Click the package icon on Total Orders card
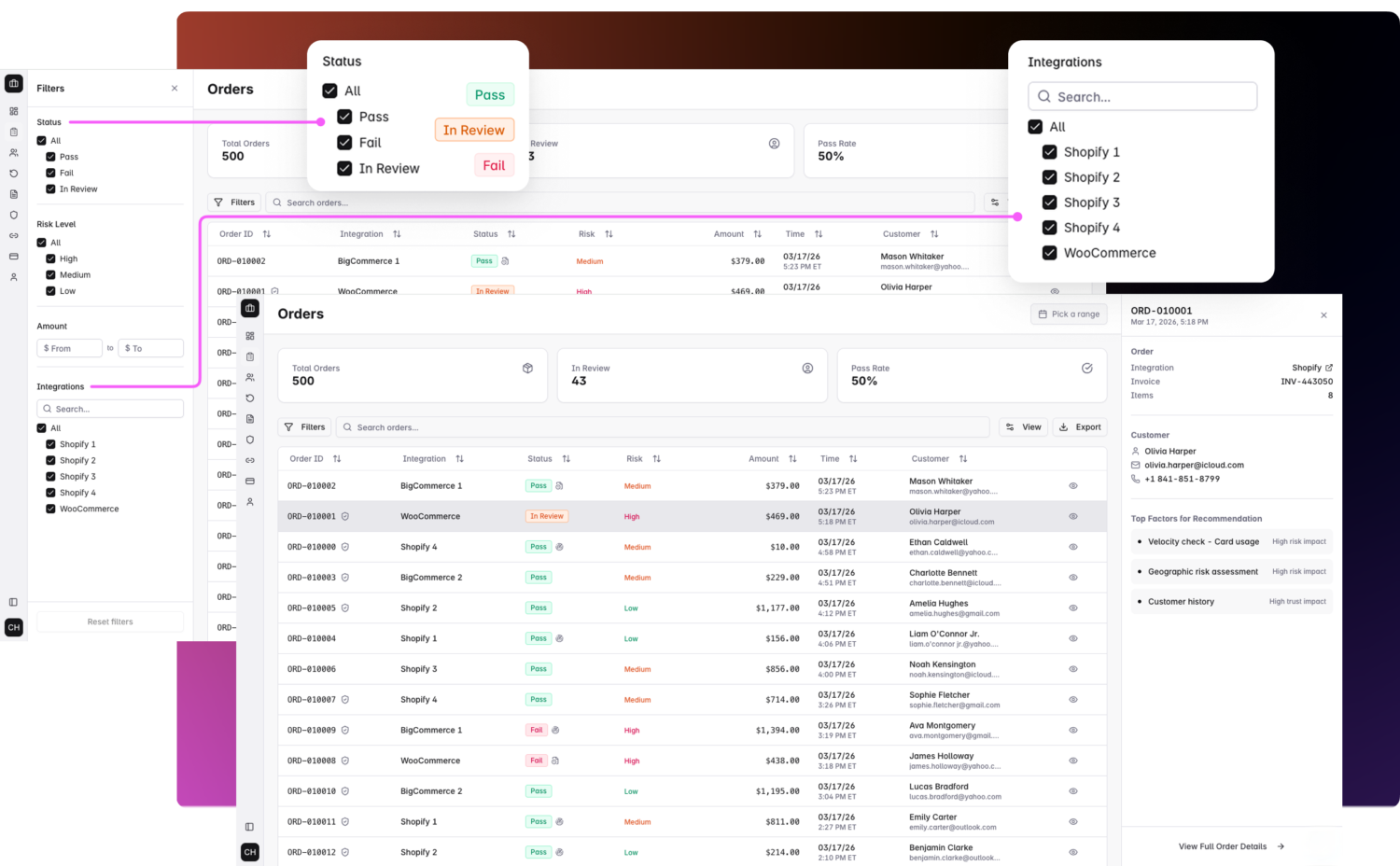Image resolution: width=1400 pixels, height=866 pixels. (527, 368)
